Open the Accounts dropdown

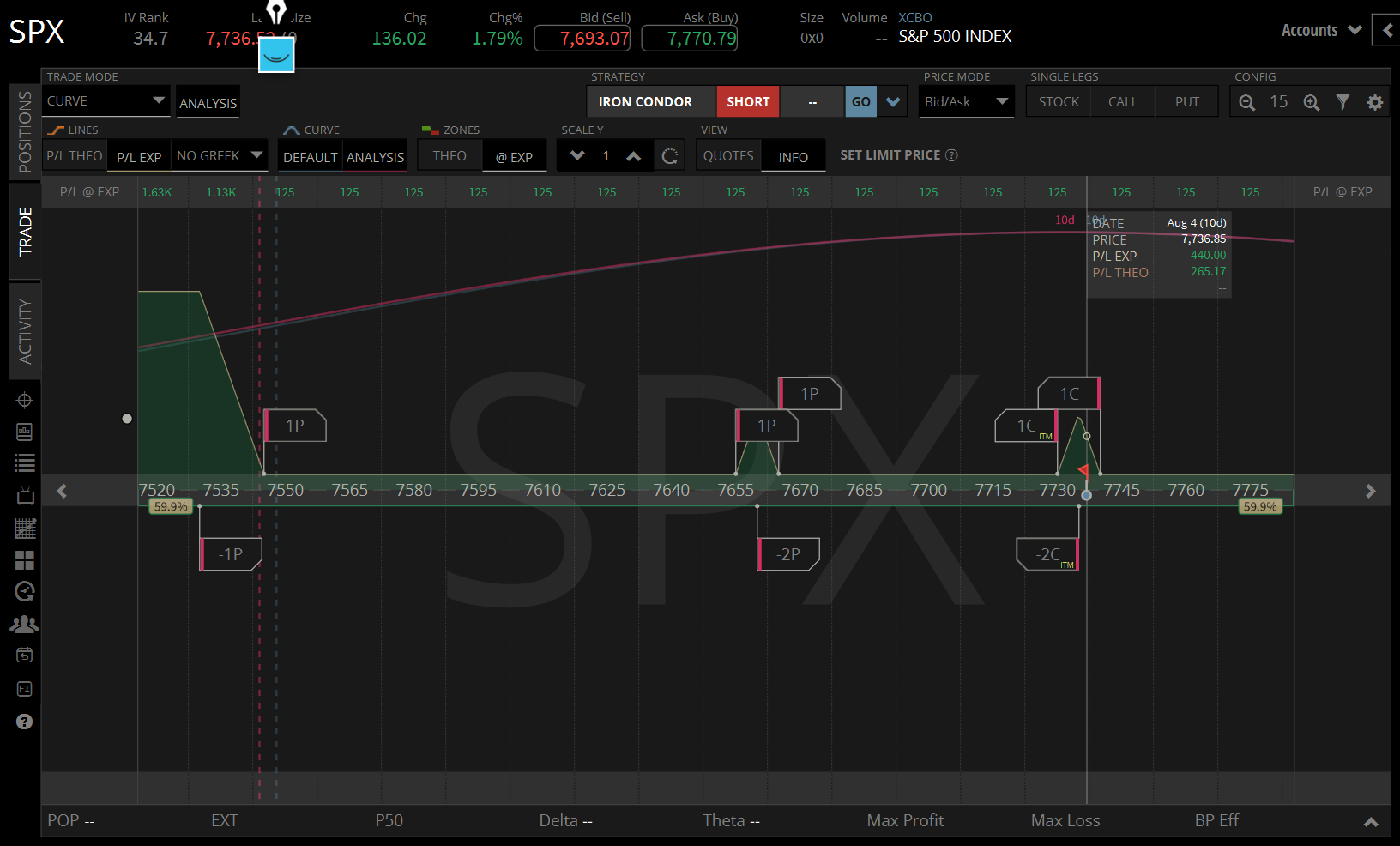[x=1321, y=31]
